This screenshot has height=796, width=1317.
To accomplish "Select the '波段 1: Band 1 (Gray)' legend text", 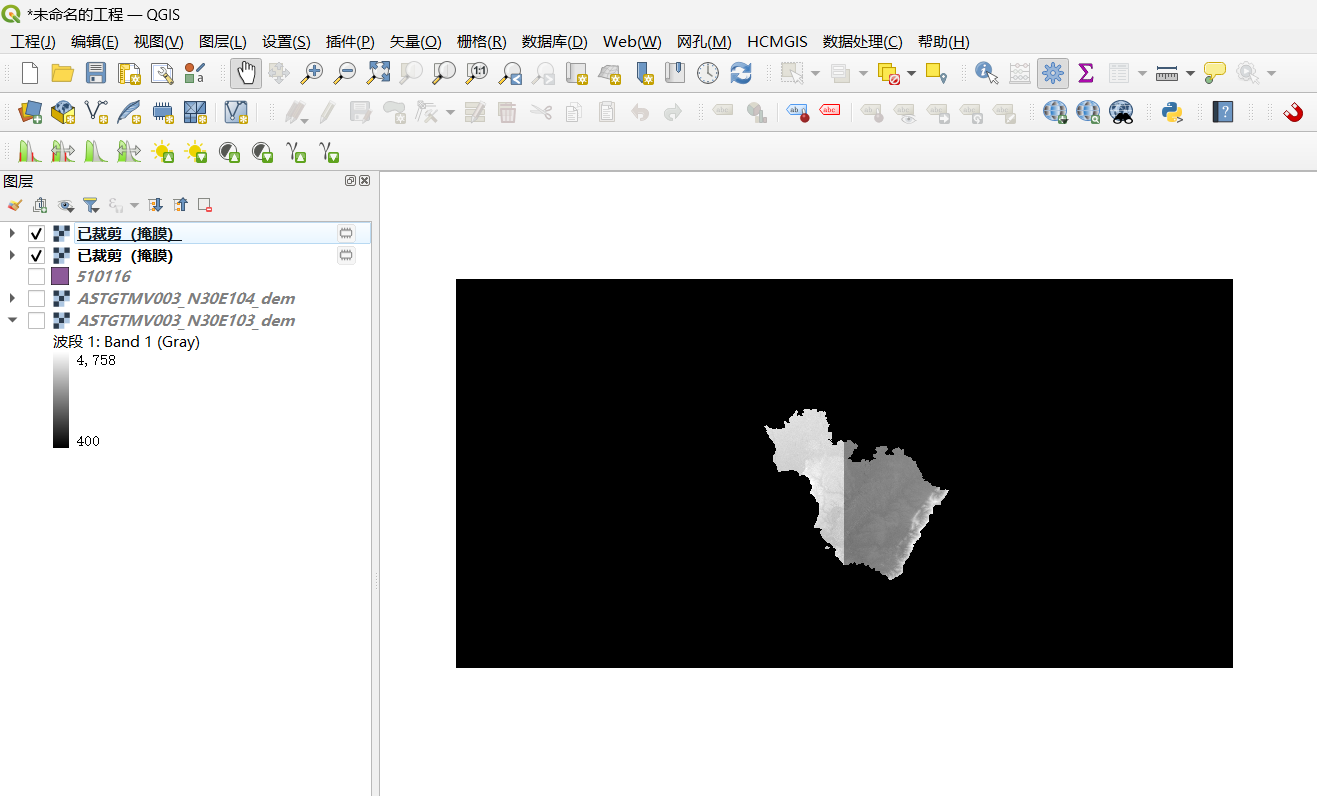I will pyautogui.click(x=126, y=342).
